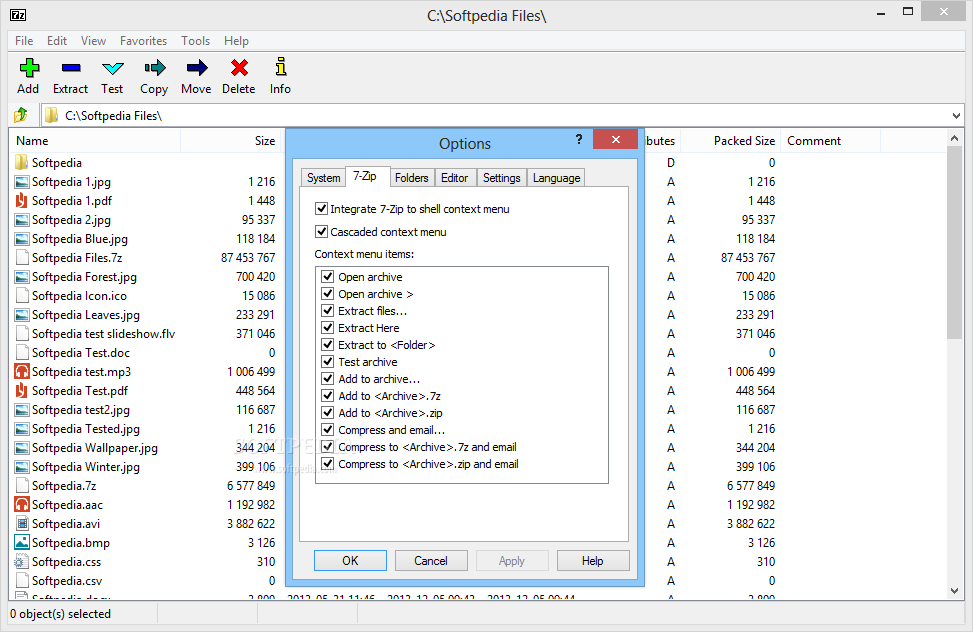Click OK in Options dialog
The height and width of the screenshot is (632, 973).
tap(350, 561)
